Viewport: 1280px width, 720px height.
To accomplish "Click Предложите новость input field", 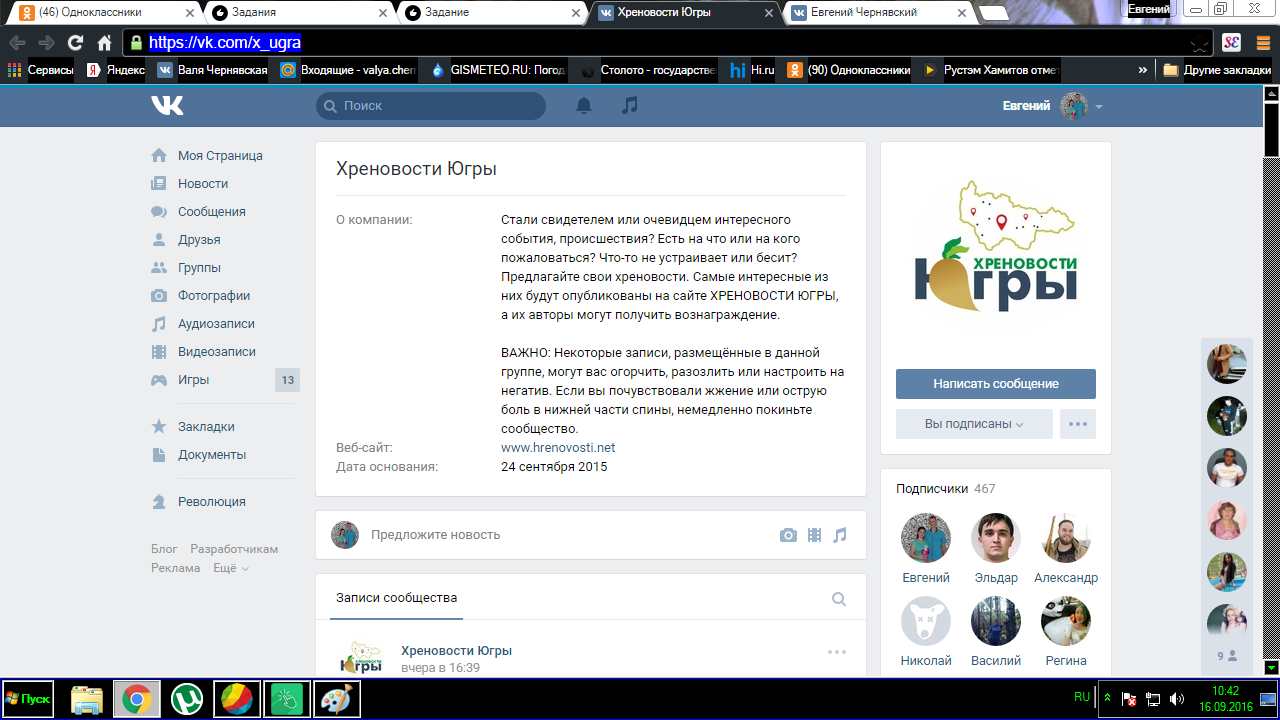I will 570,535.
